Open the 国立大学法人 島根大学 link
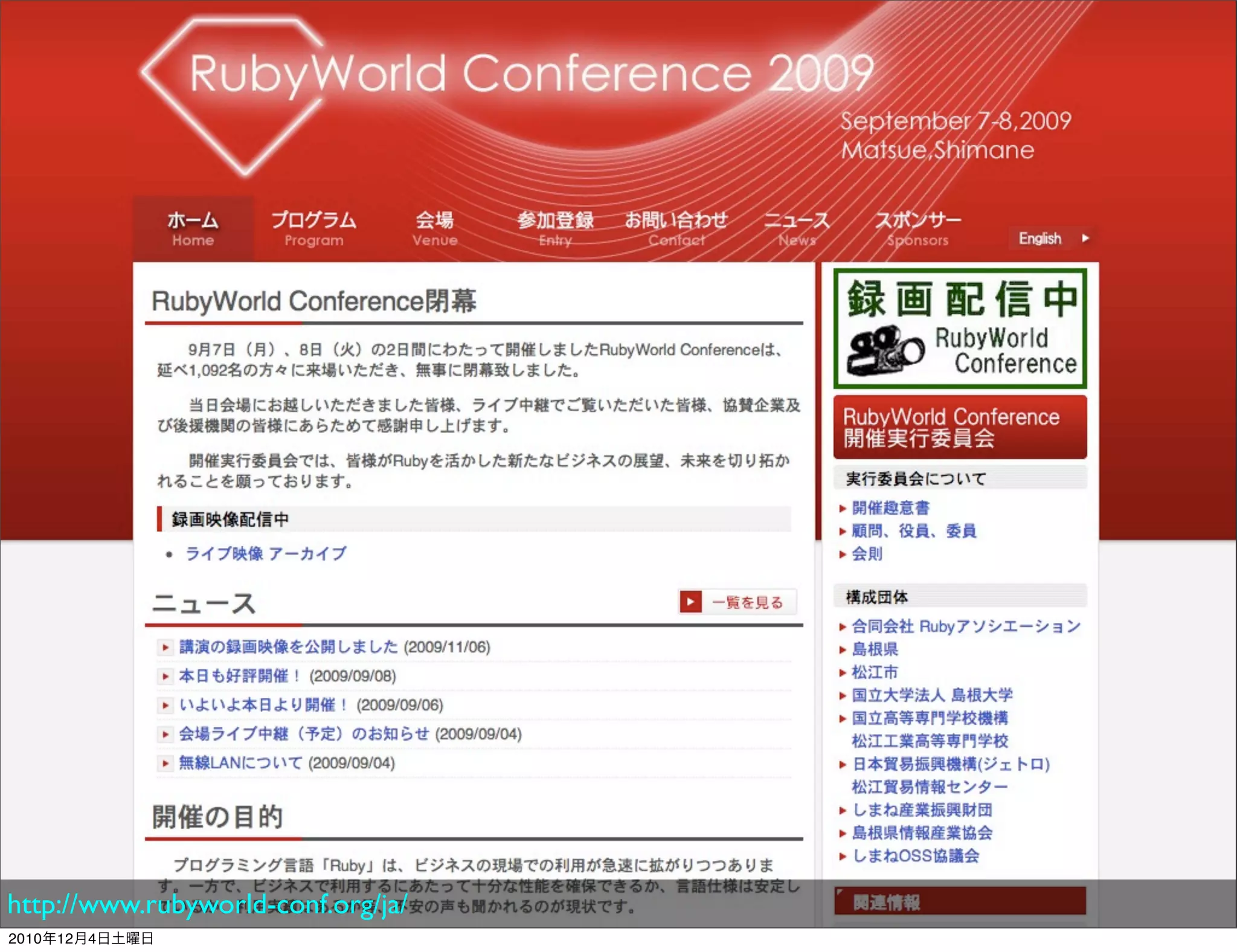 (x=932, y=695)
